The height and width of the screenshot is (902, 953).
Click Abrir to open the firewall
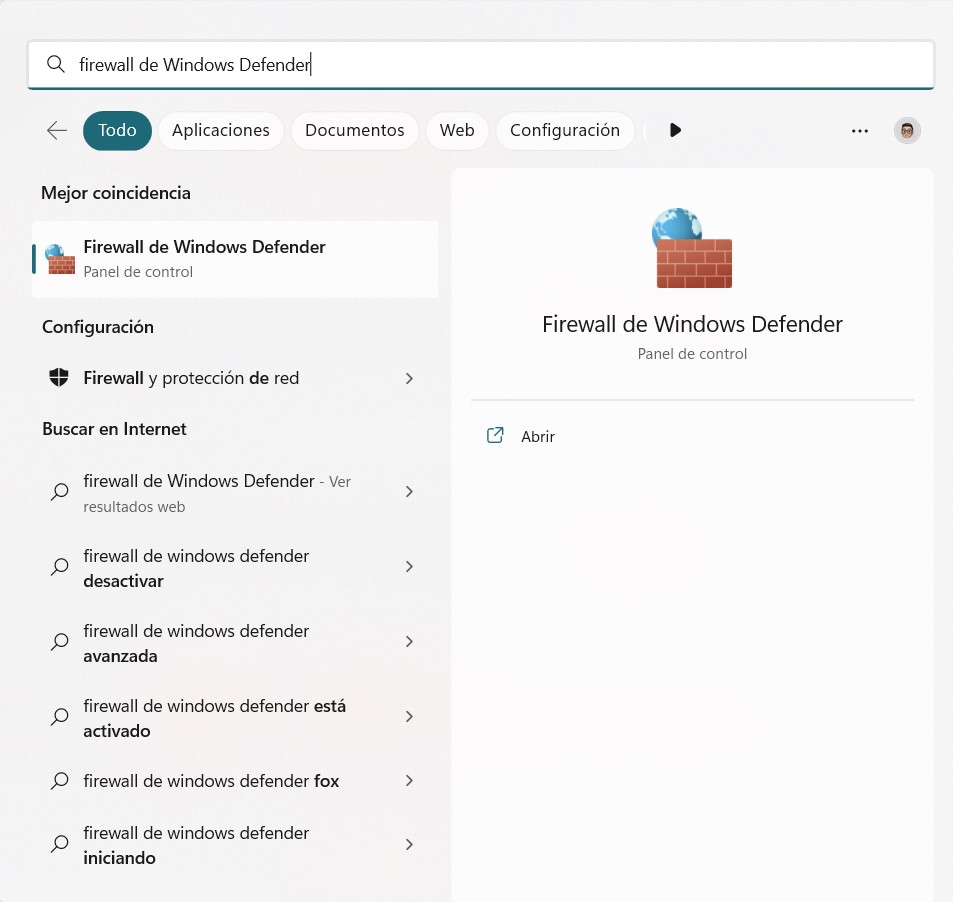pos(538,437)
